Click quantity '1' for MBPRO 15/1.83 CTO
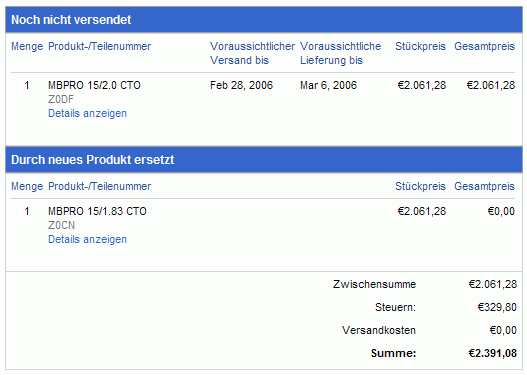This screenshot has height=375, width=527. pyautogui.click(x=27, y=211)
